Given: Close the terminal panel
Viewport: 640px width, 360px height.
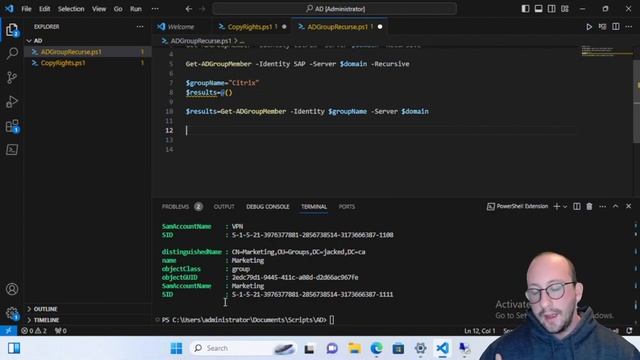Looking at the screenshot, I should click(x=629, y=207).
